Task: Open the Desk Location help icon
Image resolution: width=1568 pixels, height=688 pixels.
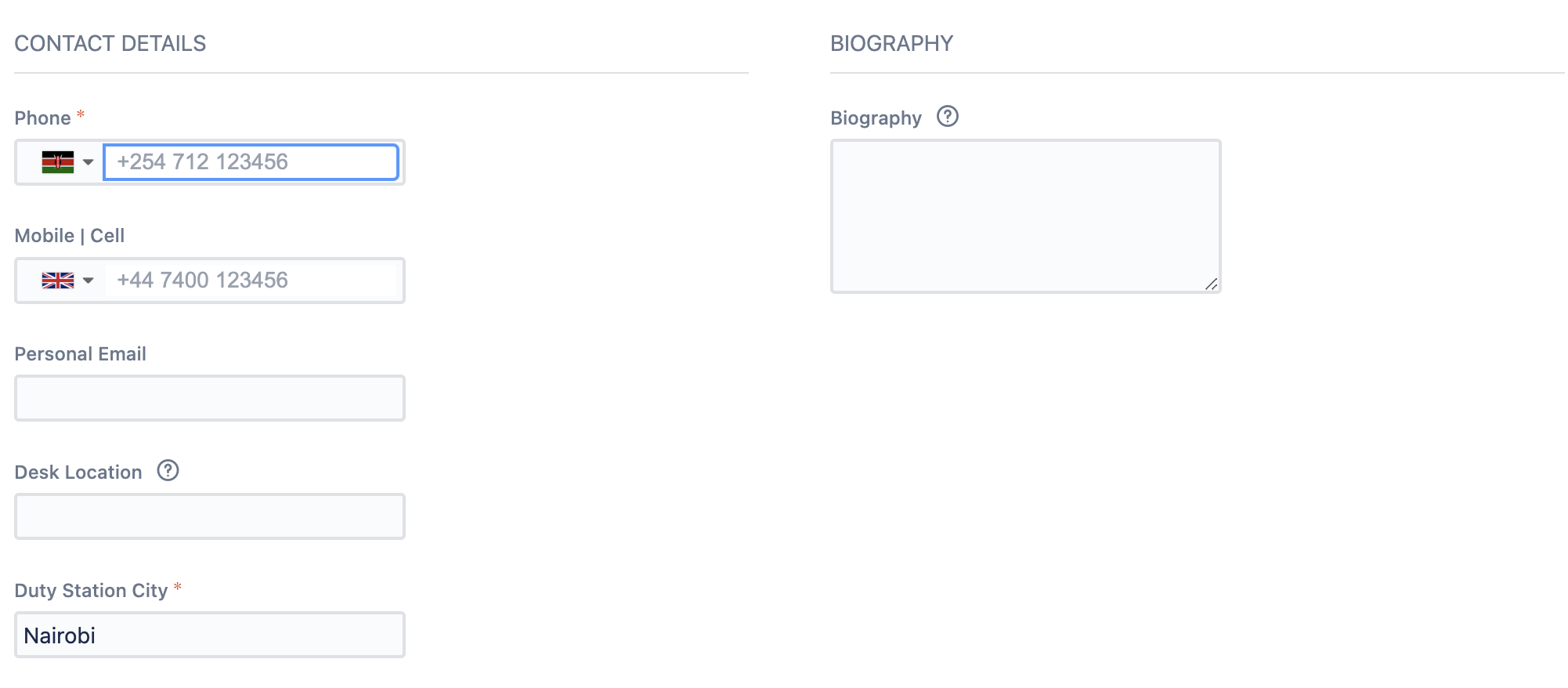Action: tap(168, 470)
